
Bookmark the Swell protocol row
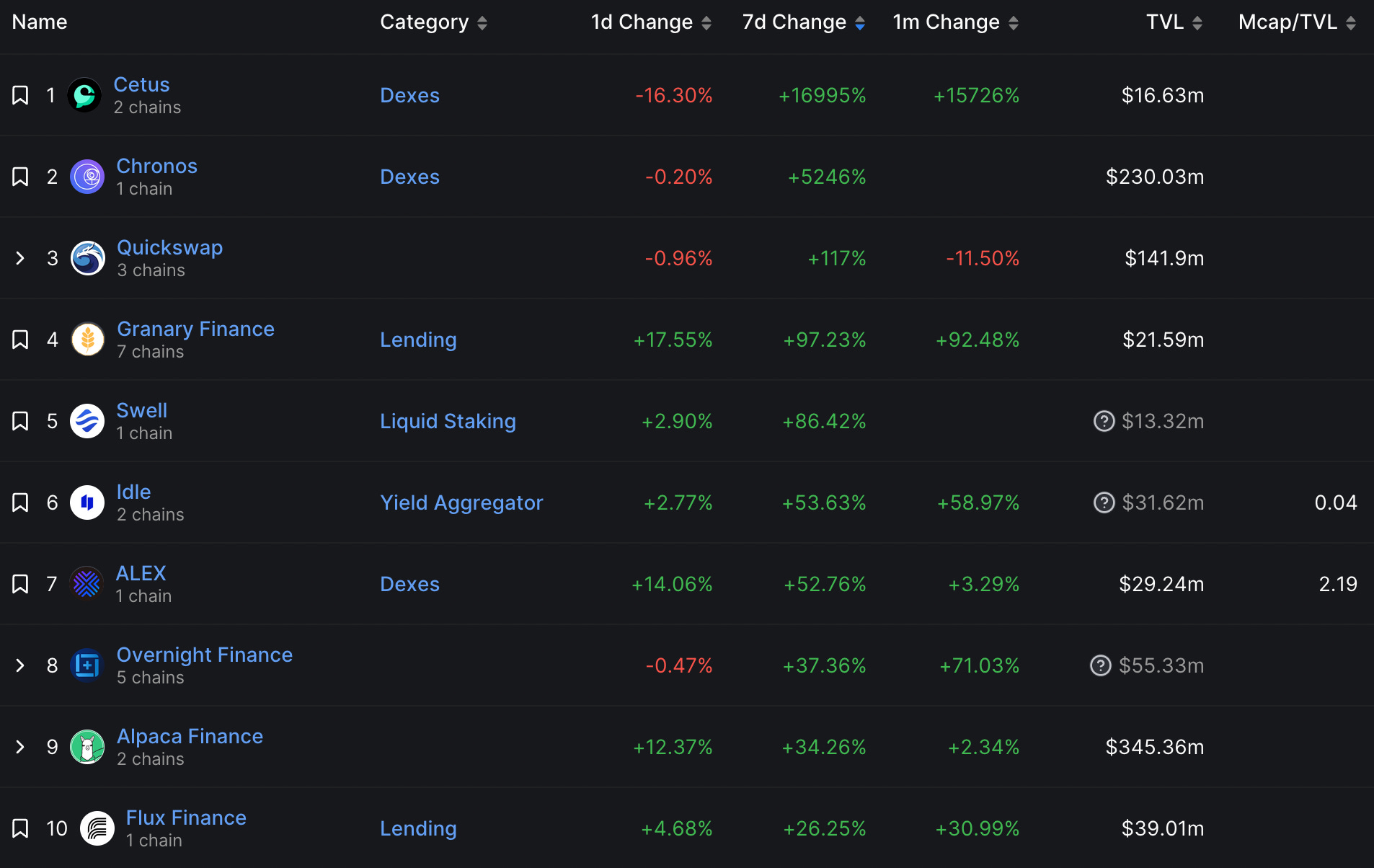pyautogui.click(x=20, y=421)
